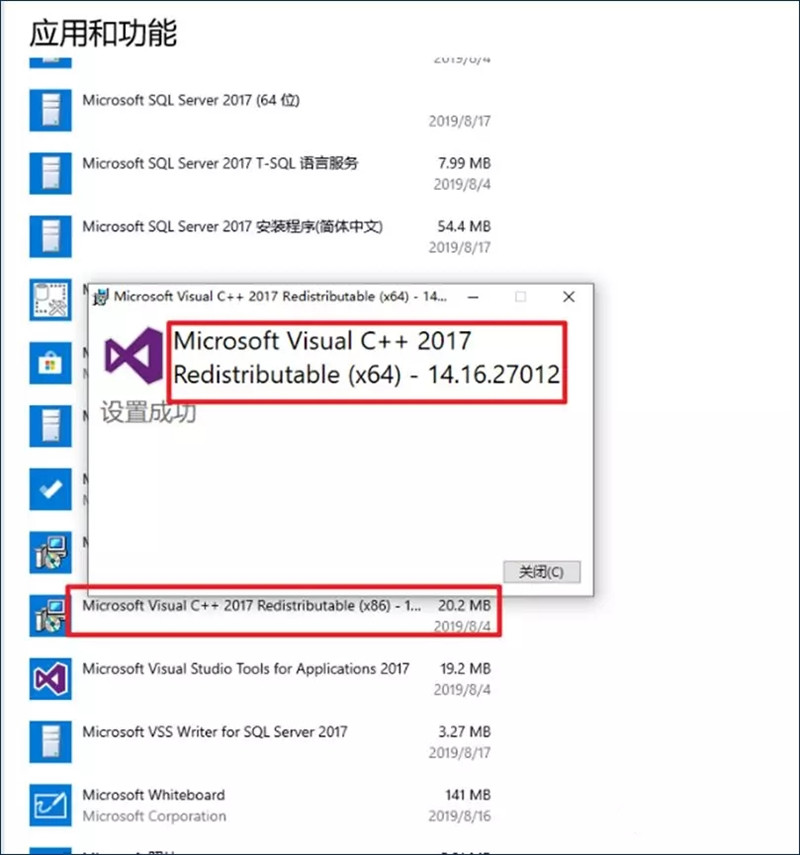Image resolution: width=800 pixels, height=855 pixels.
Task: Click the 54.4 MB size value
Action: click(x=464, y=226)
